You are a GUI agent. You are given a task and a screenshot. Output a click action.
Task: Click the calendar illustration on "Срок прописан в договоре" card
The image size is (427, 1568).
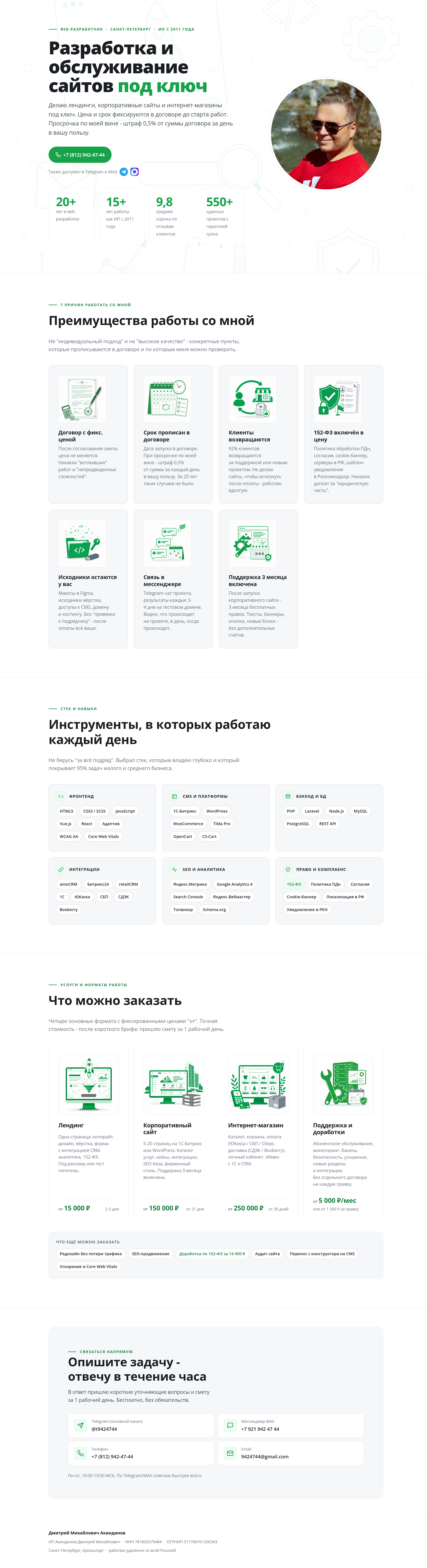pos(168,399)
